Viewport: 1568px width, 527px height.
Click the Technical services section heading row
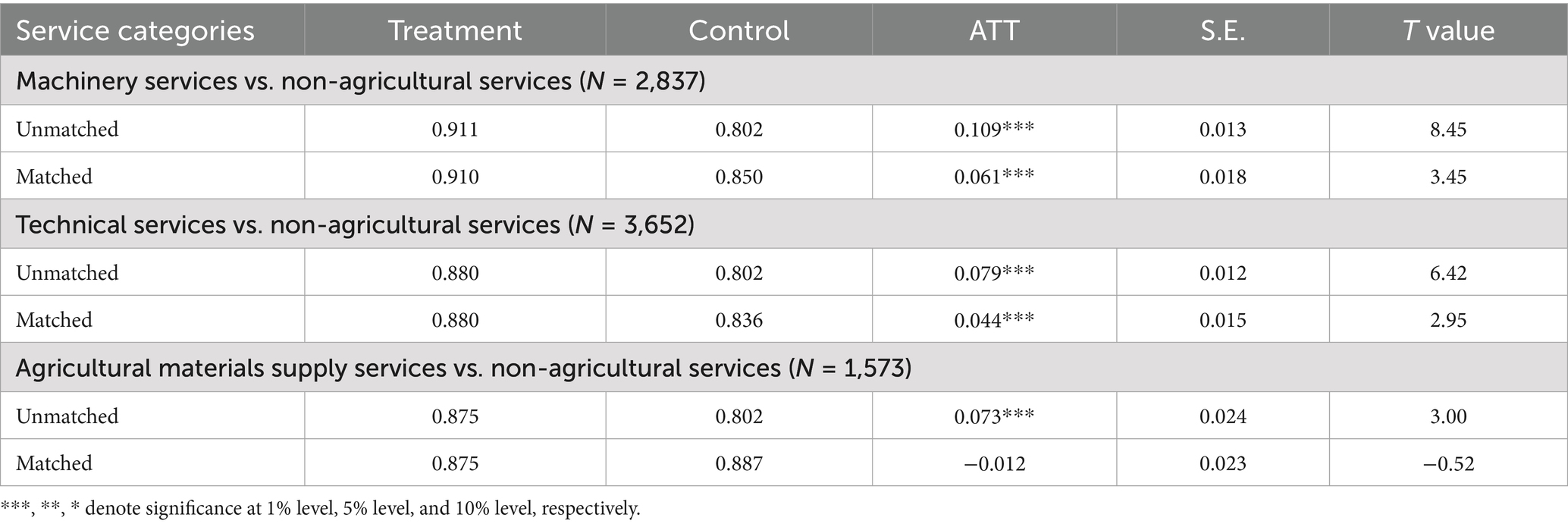355,224
